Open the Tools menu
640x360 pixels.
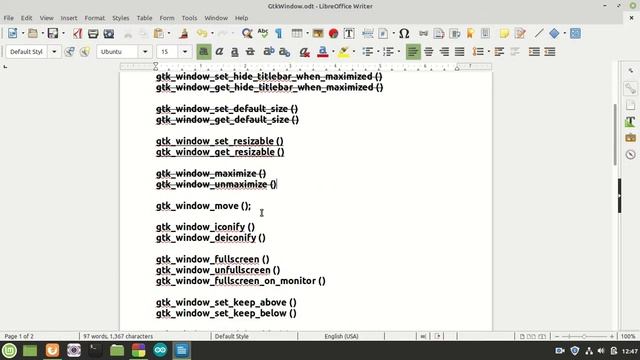189,18
